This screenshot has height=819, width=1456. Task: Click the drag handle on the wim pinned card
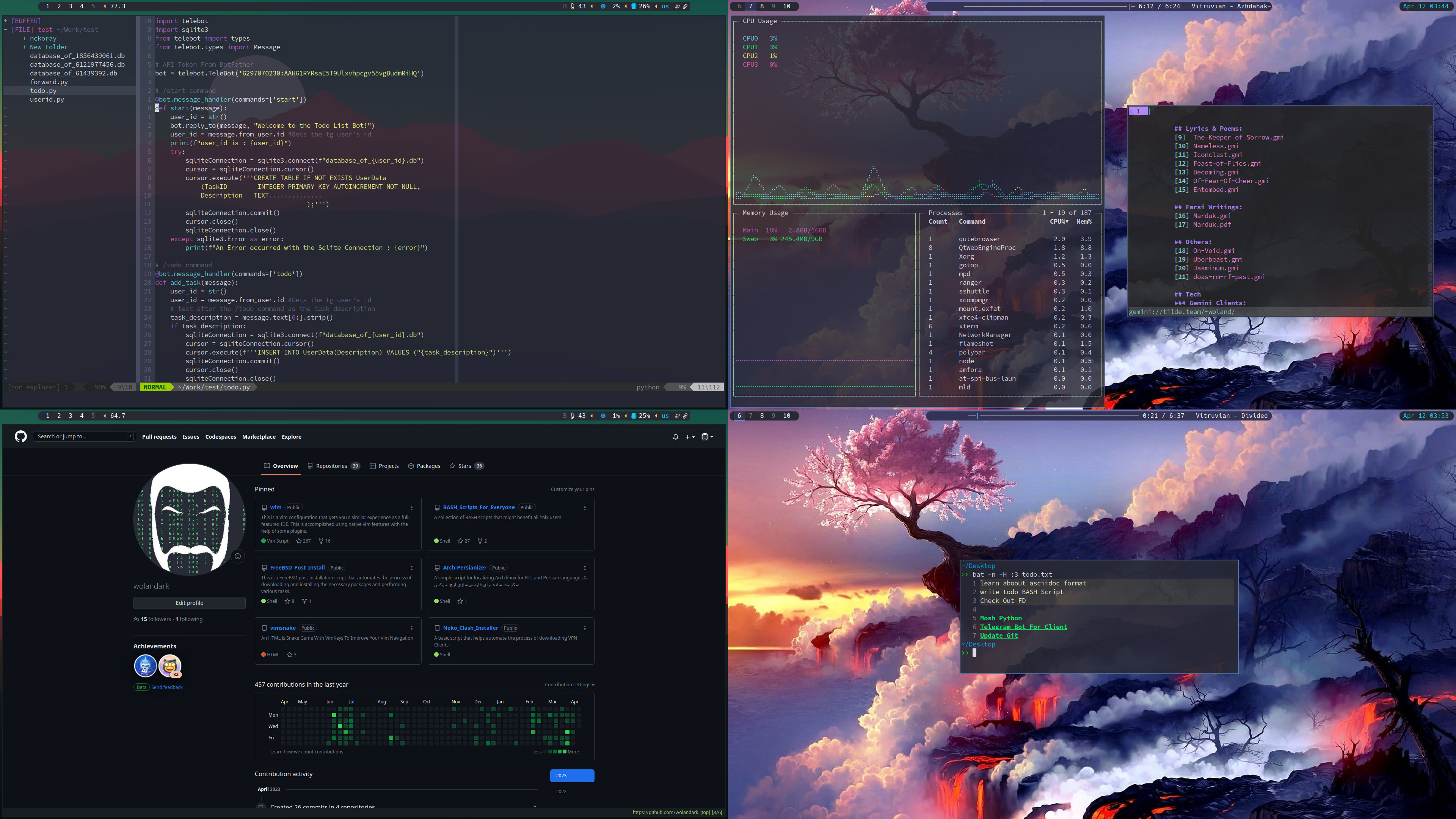pos(411,508)
